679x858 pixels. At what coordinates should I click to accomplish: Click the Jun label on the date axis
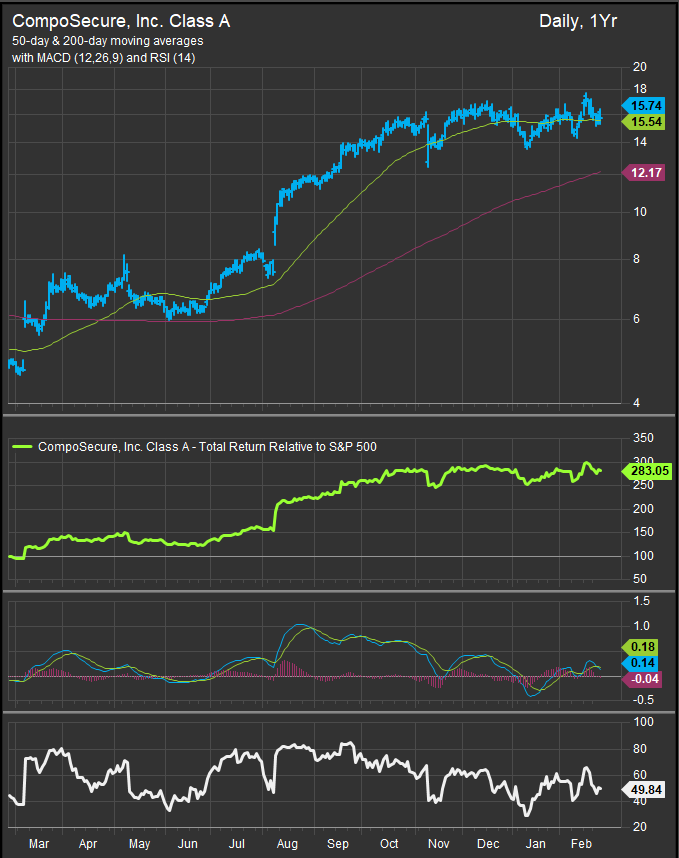188,844
